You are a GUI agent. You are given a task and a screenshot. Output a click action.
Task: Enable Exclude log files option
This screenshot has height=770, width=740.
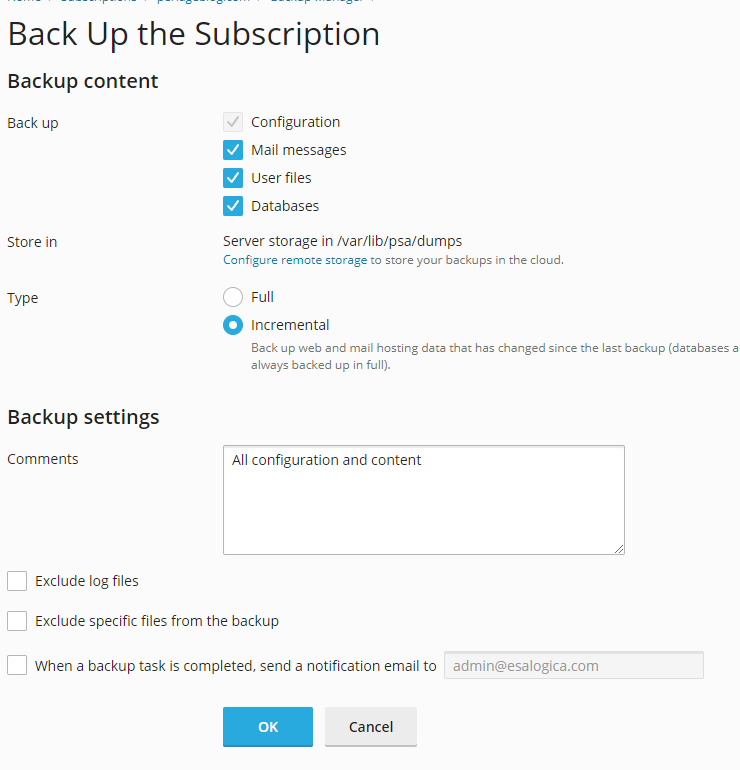click(17, 581)
